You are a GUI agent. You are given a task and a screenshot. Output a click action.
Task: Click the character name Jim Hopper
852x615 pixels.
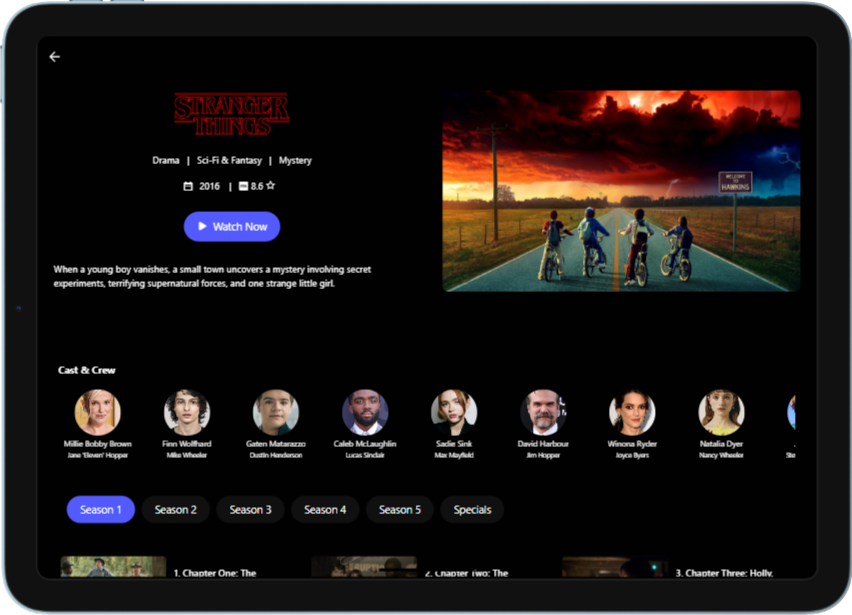pyautogui.click(x=543, y=455)
